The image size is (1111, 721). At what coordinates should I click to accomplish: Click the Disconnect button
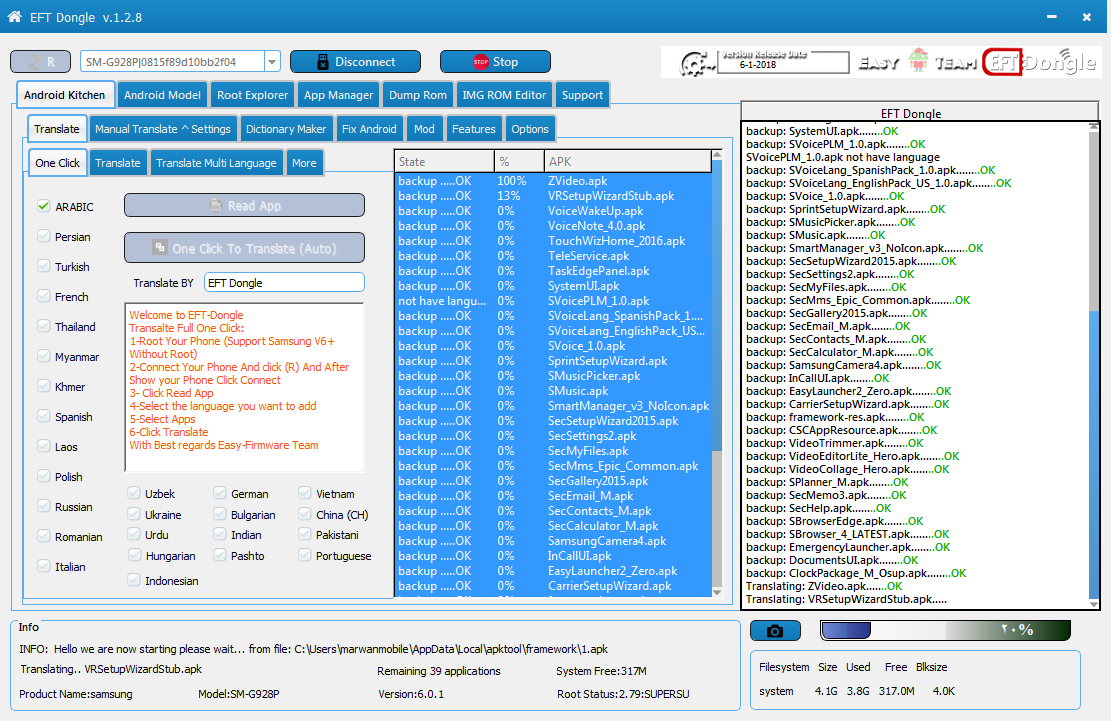coord(355,62)
